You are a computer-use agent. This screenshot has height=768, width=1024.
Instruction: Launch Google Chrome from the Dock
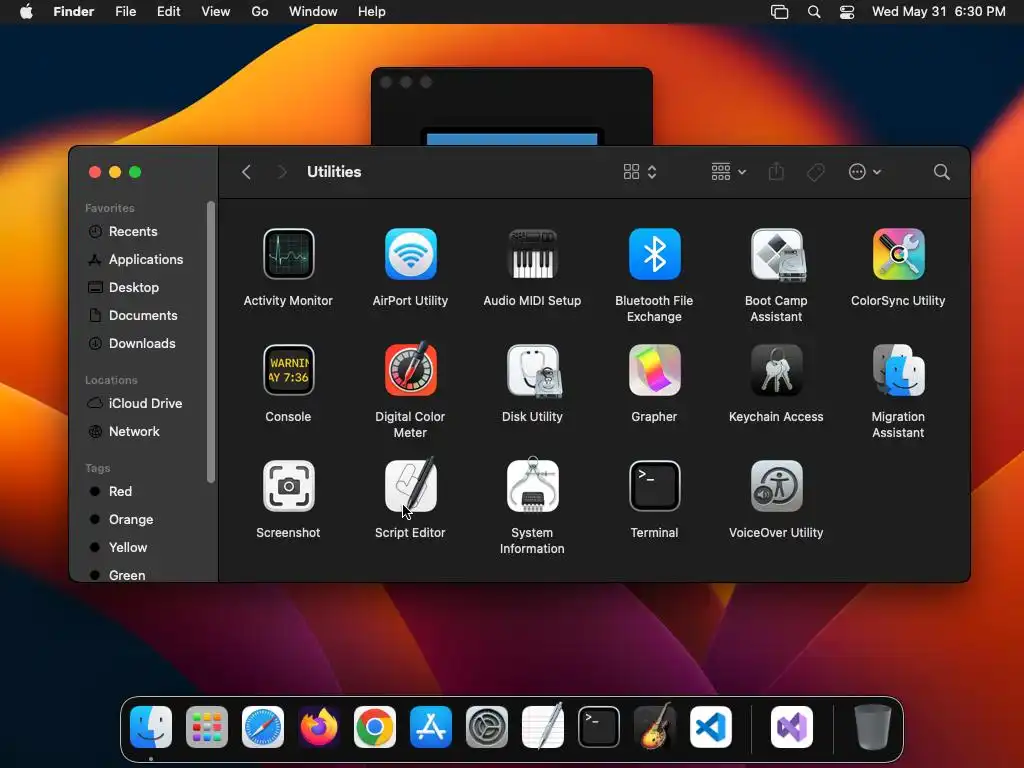[x=375, y=727]
